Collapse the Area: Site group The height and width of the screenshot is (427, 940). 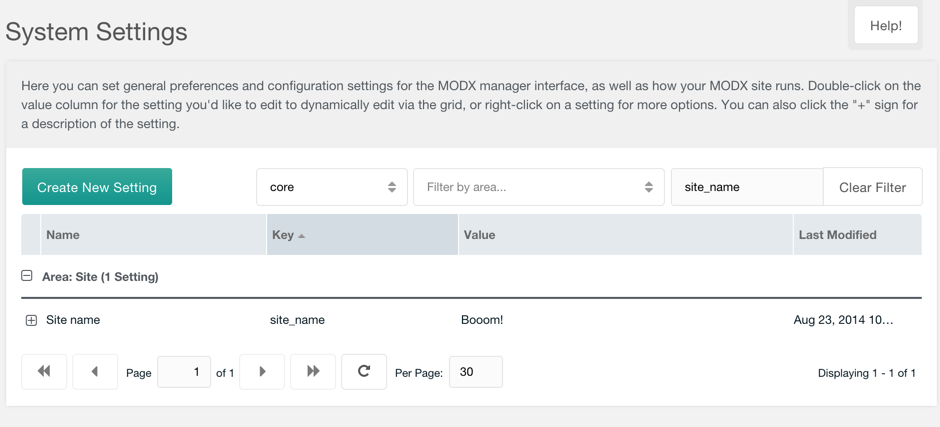27,276
